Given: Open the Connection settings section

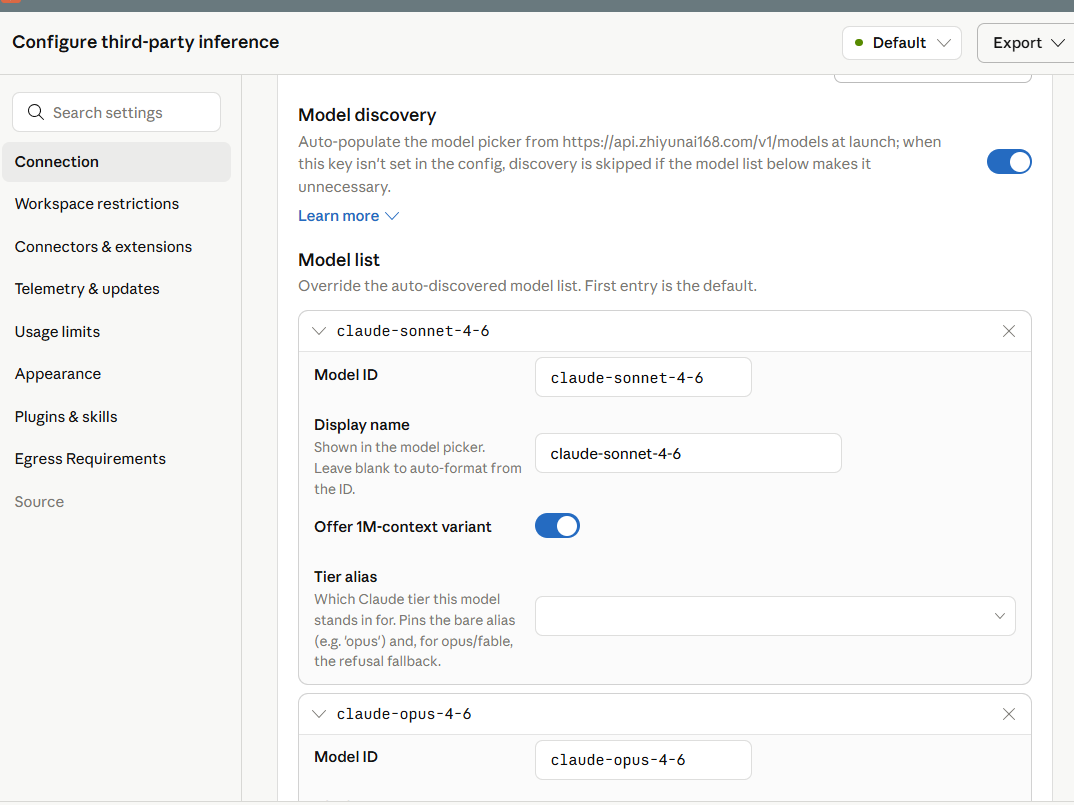Looking at the screenshot, I should pyautogui.click(x=116, y=162).
